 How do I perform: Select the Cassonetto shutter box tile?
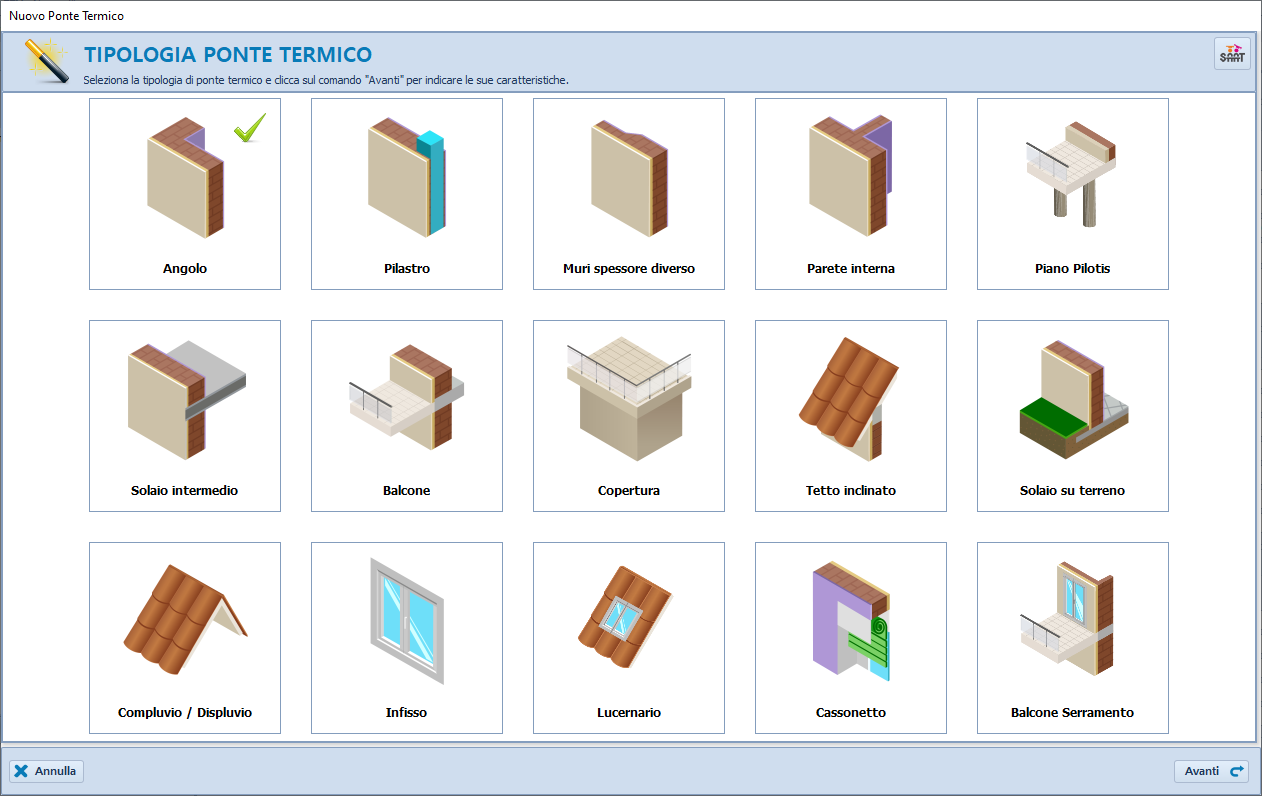851,638
